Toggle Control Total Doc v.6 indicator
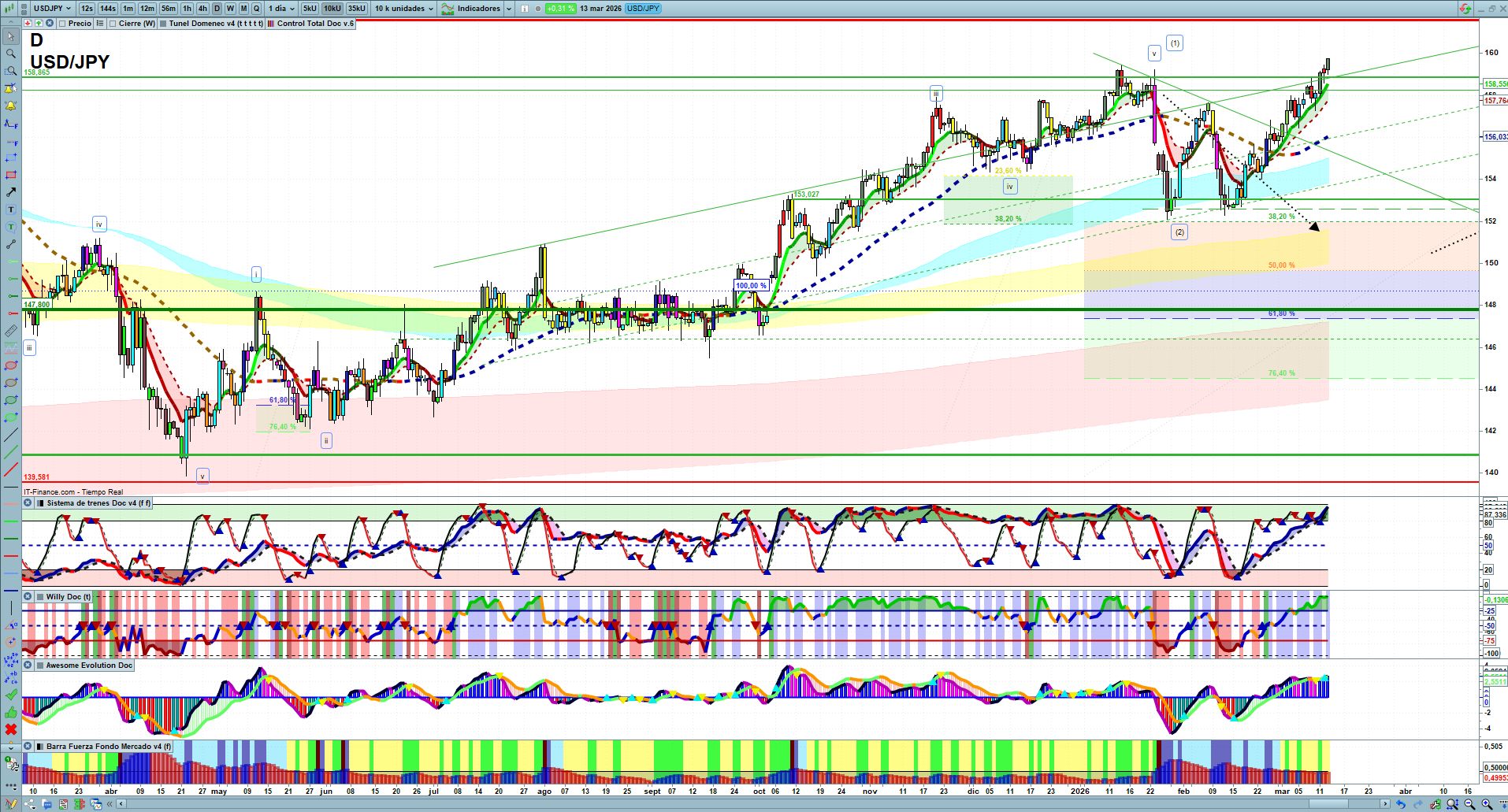The width and height of the screenshot is (1508, 812). click(271, 24)
